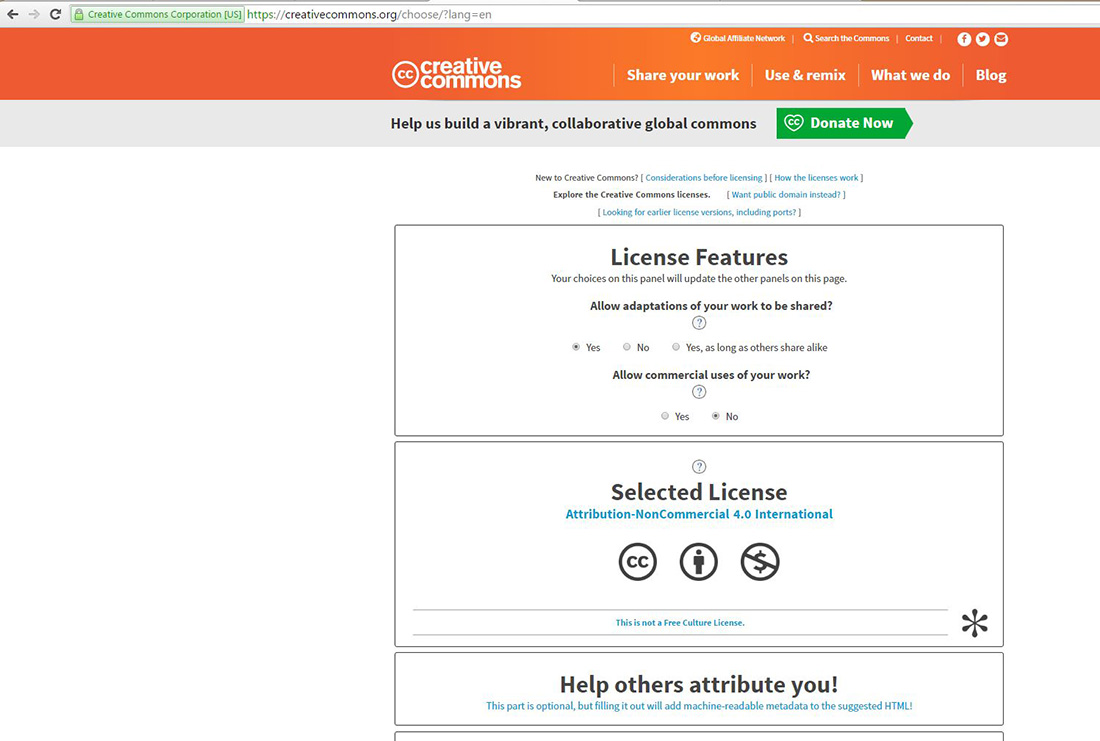Go to the Blog menu item
The image size is (1100, 741).
[991, 75]
